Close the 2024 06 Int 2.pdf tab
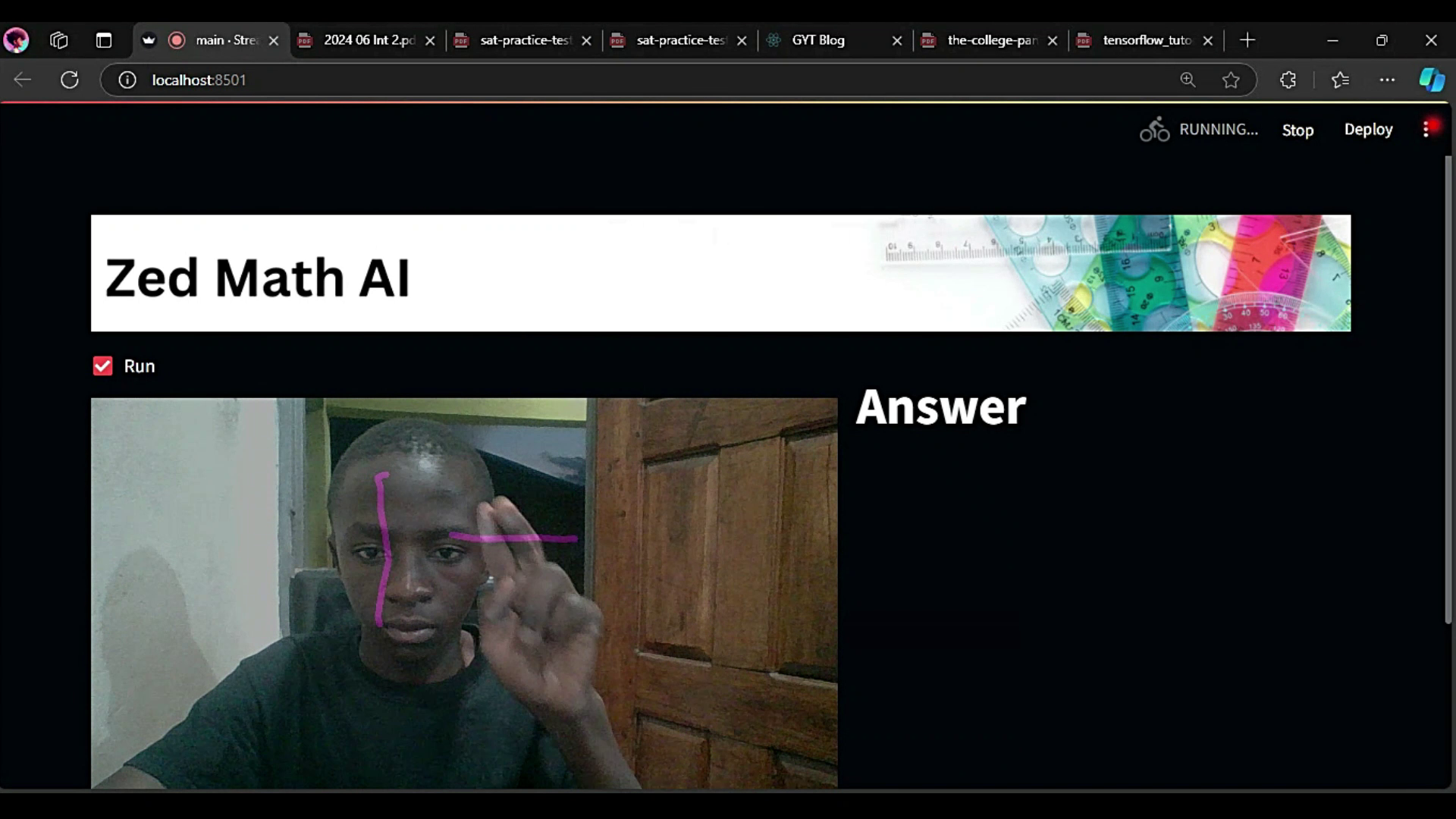Screen dimensions: 1456x819 (430, 41)
